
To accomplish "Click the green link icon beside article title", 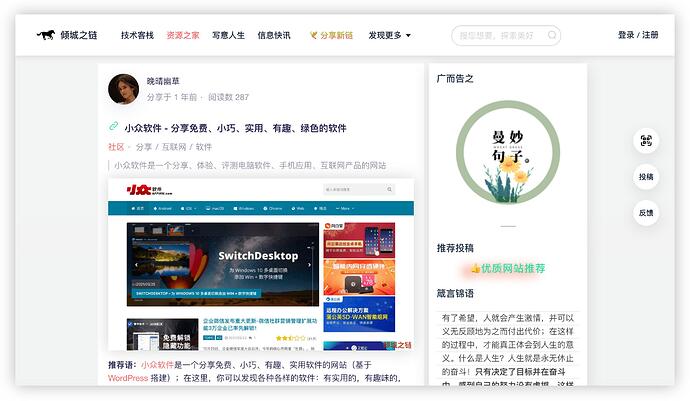I will [x=114, y=128].
